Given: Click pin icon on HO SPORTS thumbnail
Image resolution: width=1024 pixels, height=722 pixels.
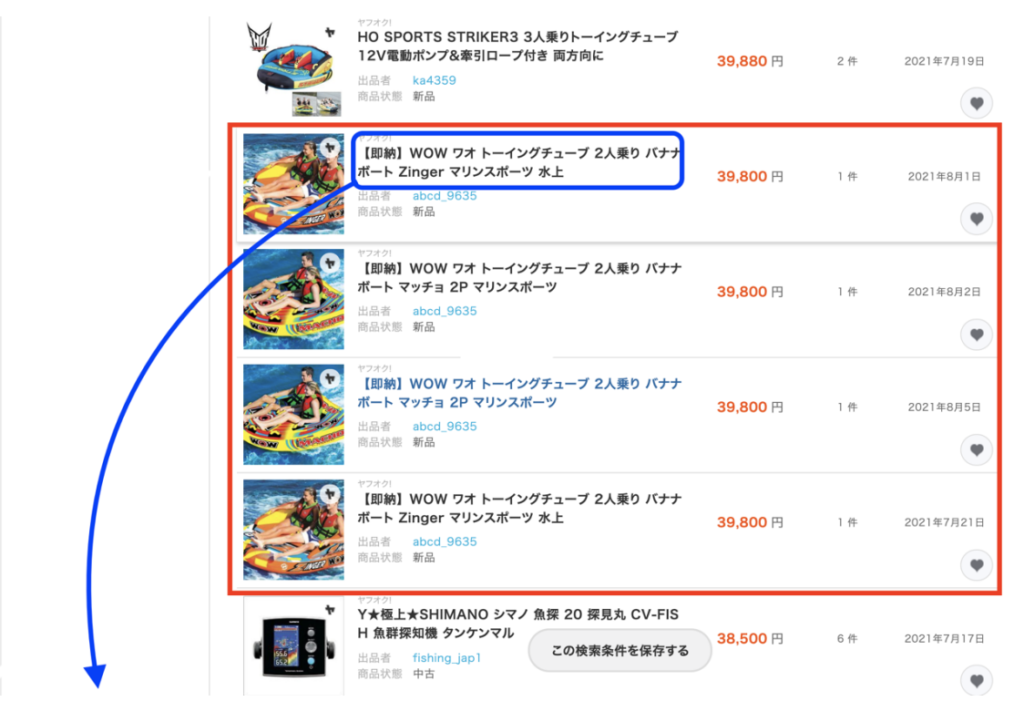Looking at the screenshot, I should coord(330,32).
